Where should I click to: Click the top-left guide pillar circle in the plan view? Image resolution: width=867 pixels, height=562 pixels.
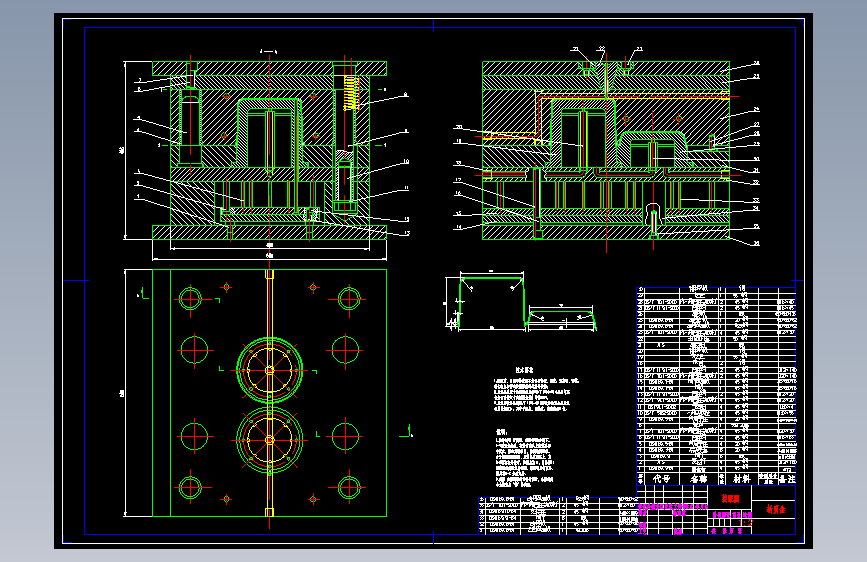pyautogui.click(x=190, y=299)
